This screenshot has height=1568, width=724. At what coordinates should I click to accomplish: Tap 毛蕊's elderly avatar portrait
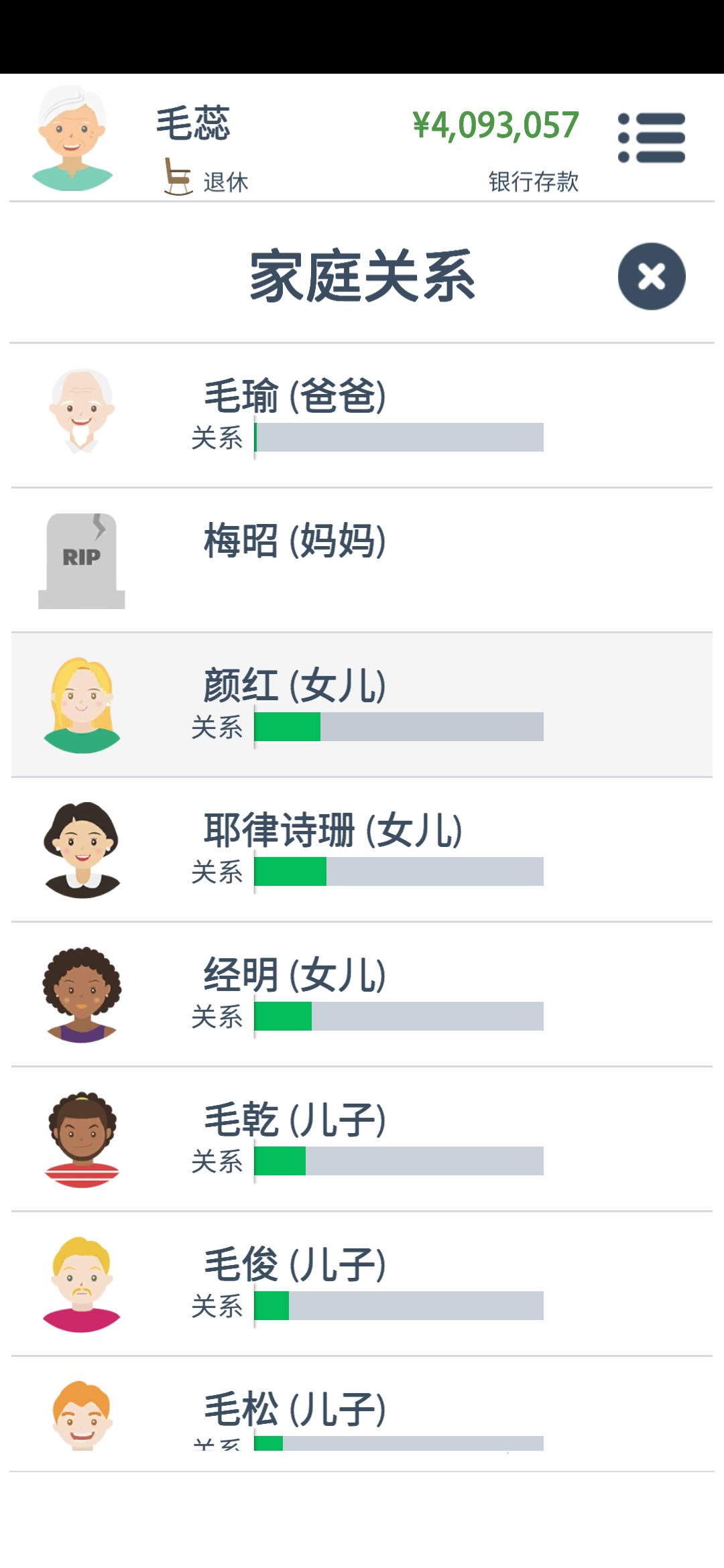72,138
